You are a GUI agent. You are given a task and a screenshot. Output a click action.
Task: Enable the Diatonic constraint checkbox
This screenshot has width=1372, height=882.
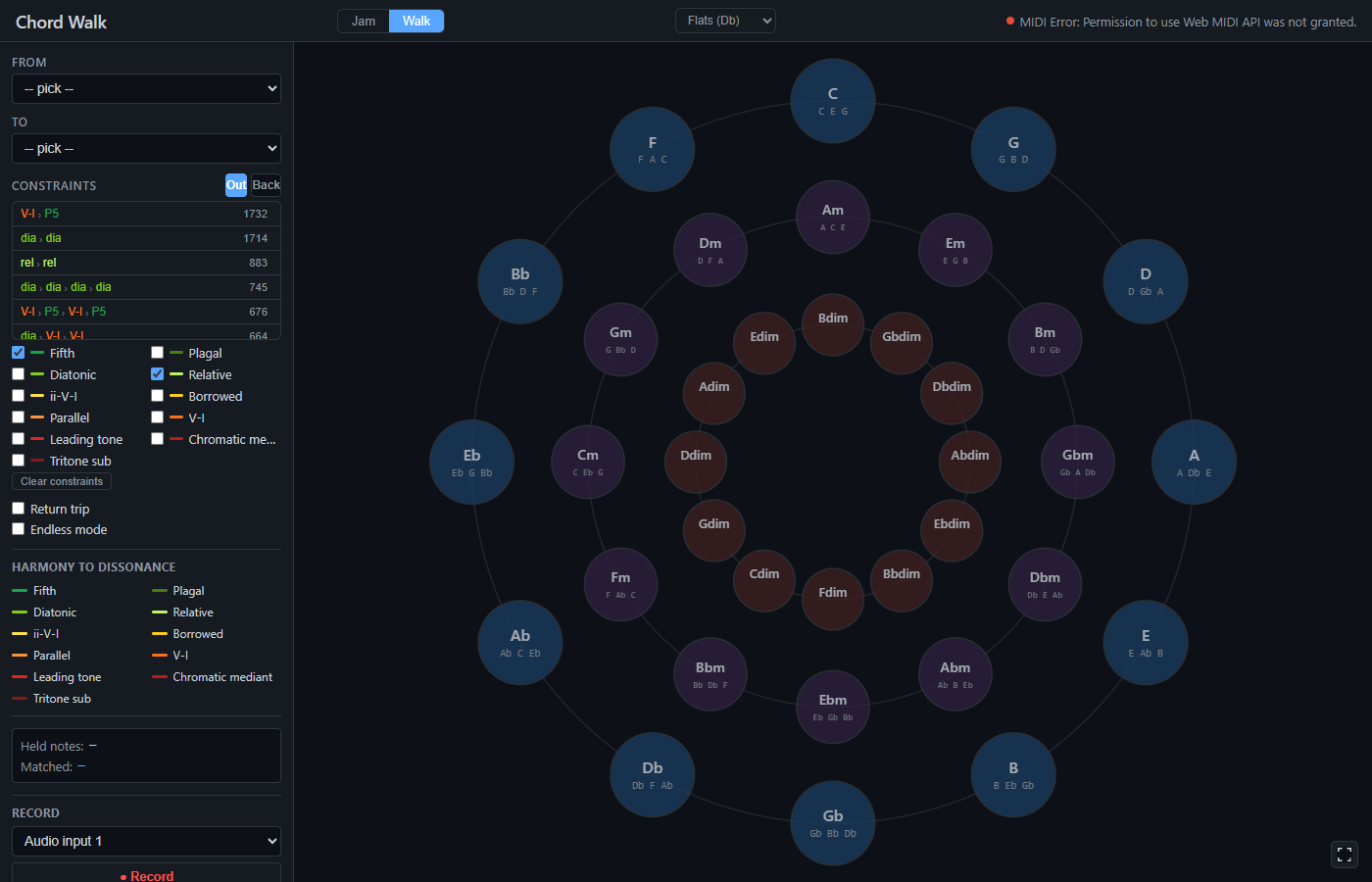pos(18,374)
